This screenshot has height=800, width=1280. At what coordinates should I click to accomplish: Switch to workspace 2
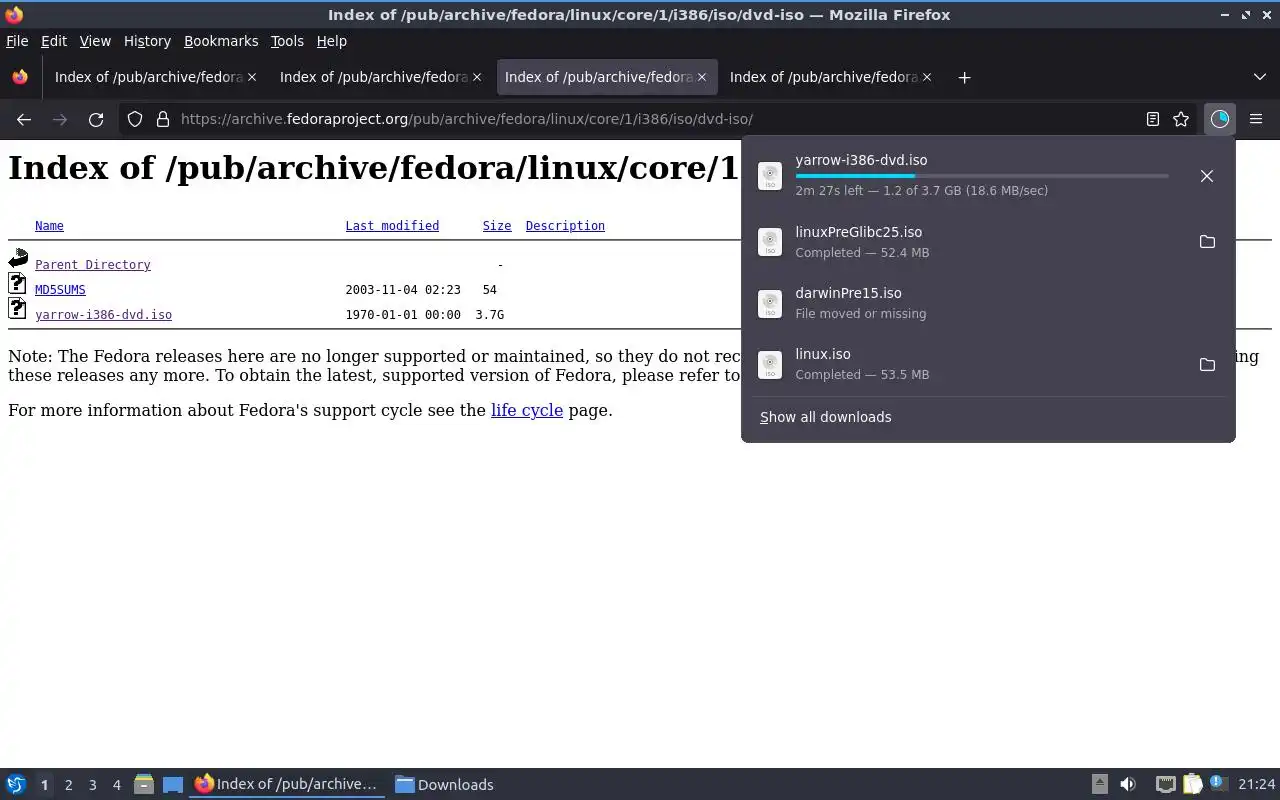point(68,785)
